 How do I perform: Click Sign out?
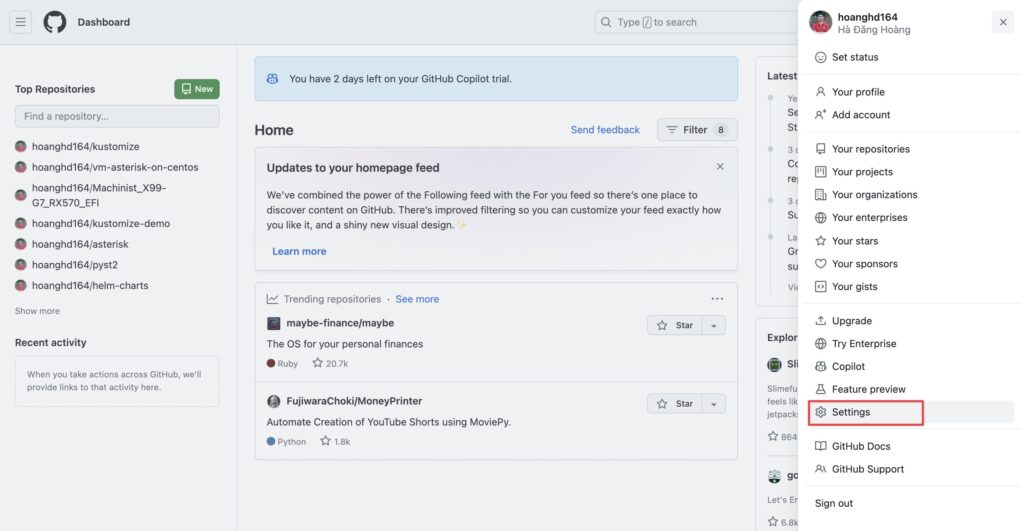click(x=911, y=504)
